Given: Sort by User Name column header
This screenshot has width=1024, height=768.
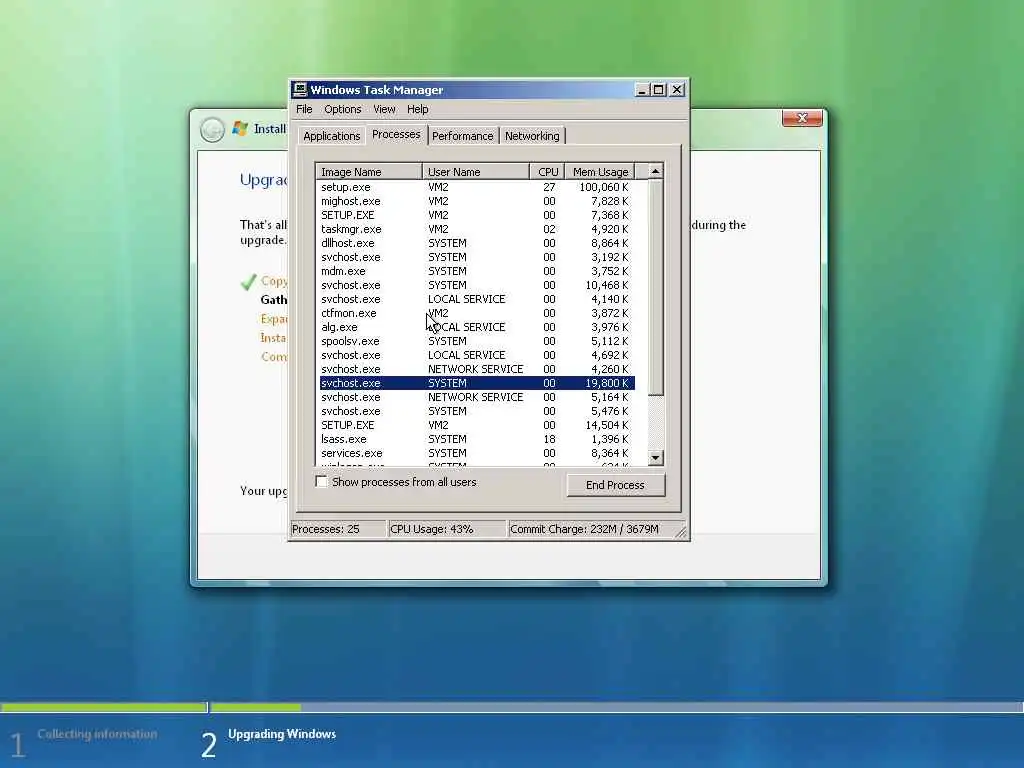Looking at the screenshot, I should [x=475, y=172].
